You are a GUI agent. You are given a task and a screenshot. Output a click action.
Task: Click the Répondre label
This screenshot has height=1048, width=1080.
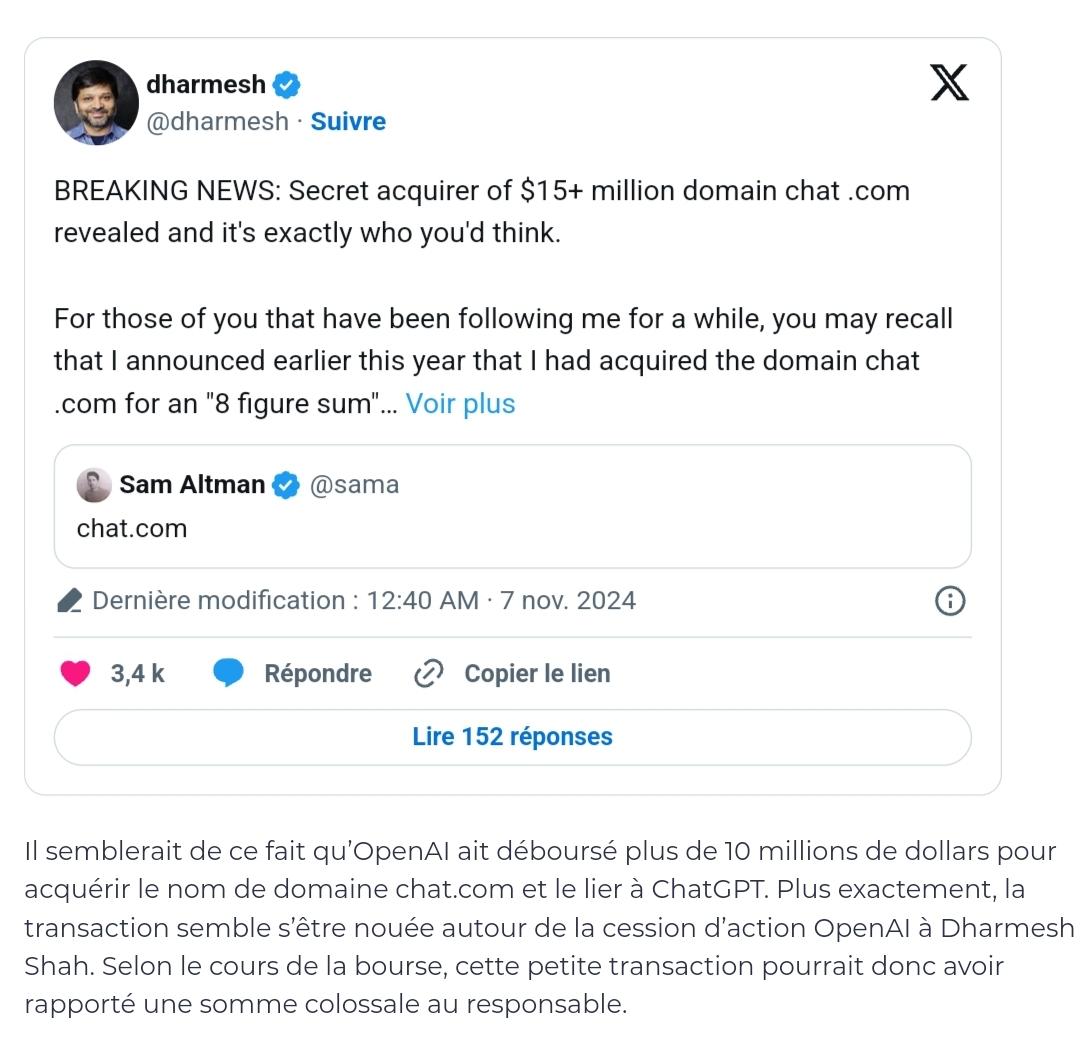click(x=318, y=673)
